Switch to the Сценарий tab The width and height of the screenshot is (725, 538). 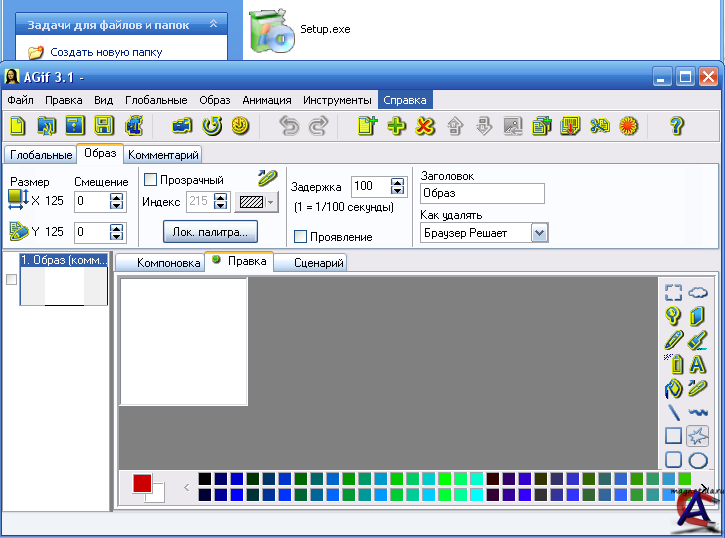click(318, 263)
